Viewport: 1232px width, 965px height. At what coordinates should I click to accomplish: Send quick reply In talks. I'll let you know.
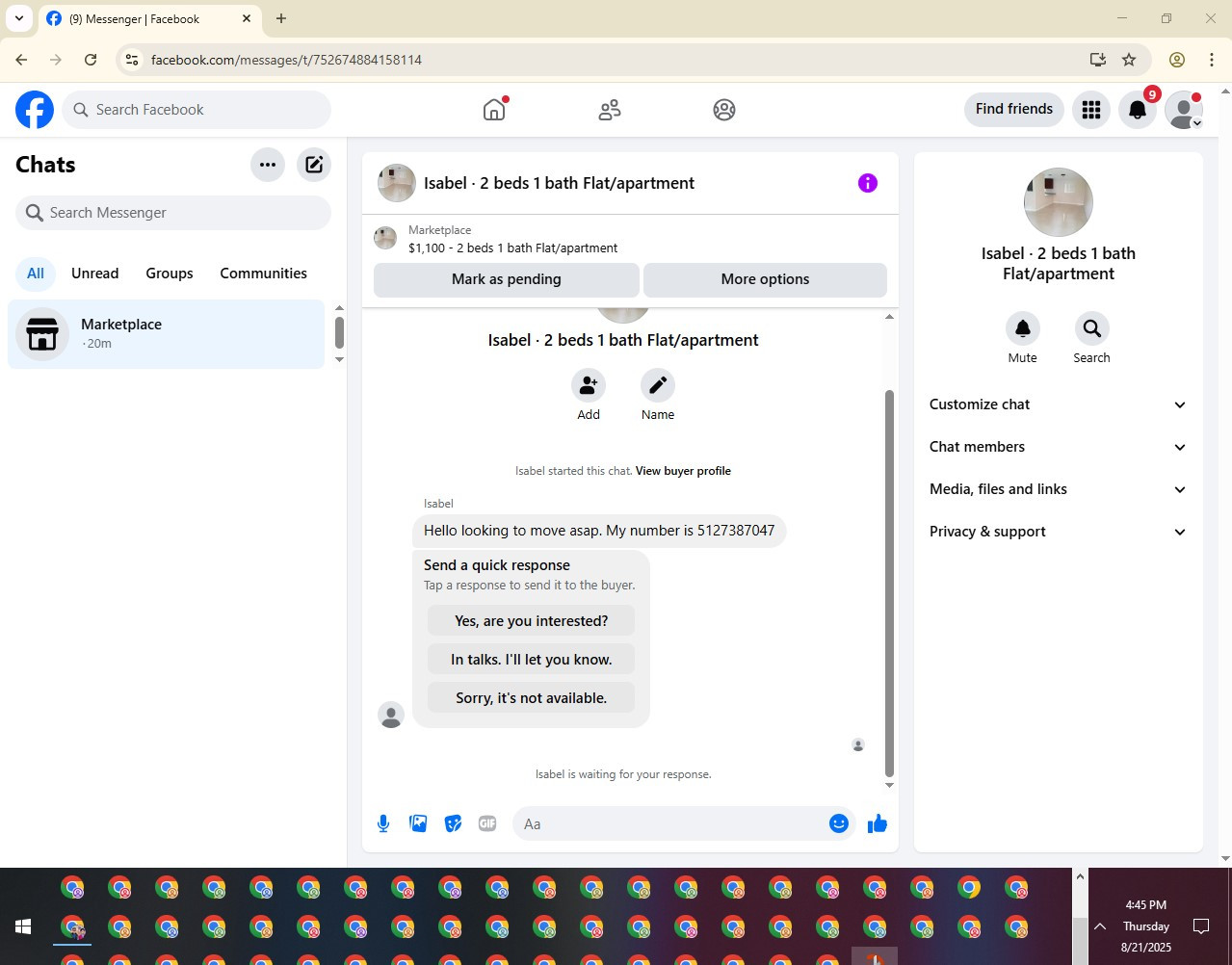pyautogui.click(x=532, y=660)
